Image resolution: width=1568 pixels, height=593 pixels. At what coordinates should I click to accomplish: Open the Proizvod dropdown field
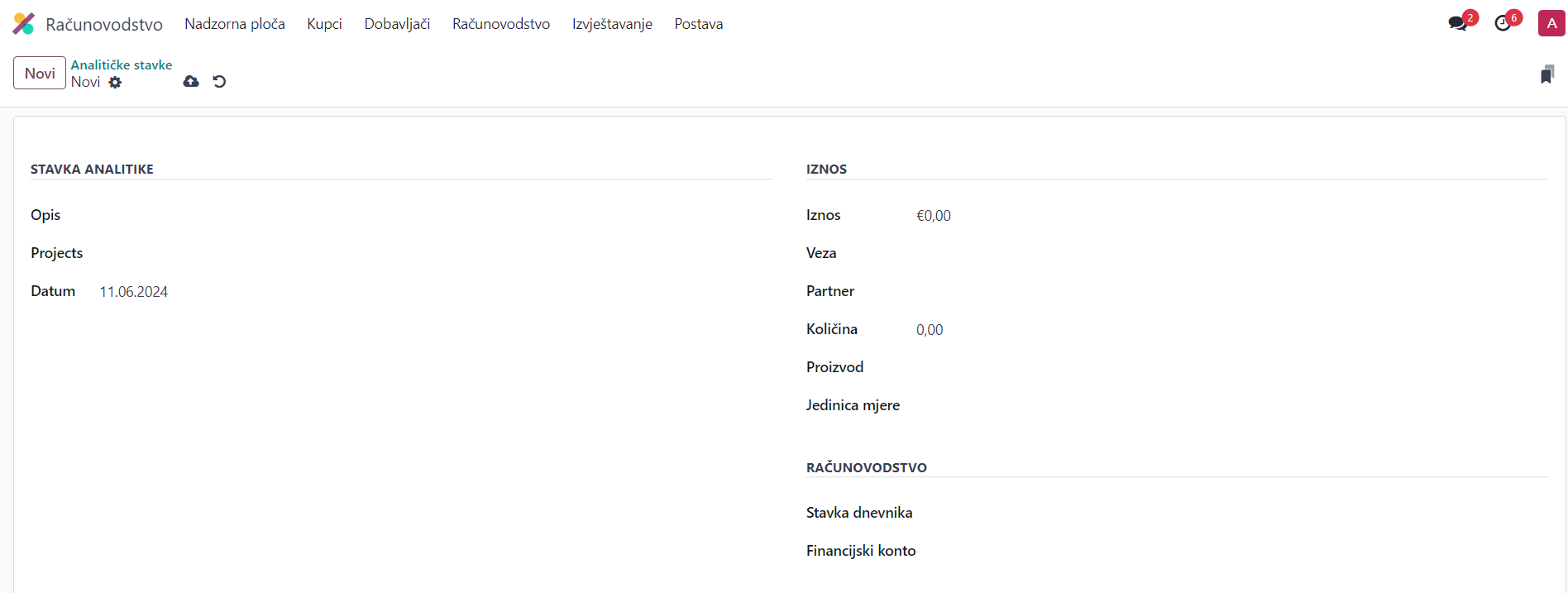(x=1224, y=367)
